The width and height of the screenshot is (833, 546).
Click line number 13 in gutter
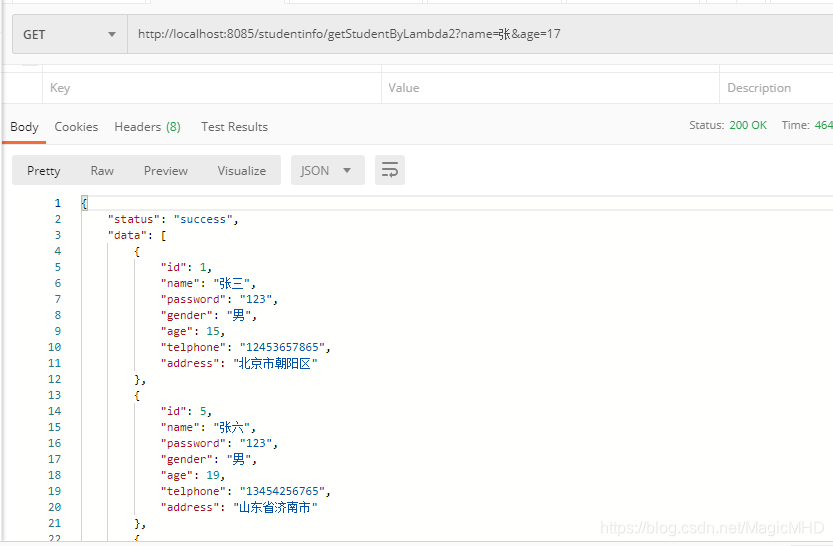click(54, 395)
